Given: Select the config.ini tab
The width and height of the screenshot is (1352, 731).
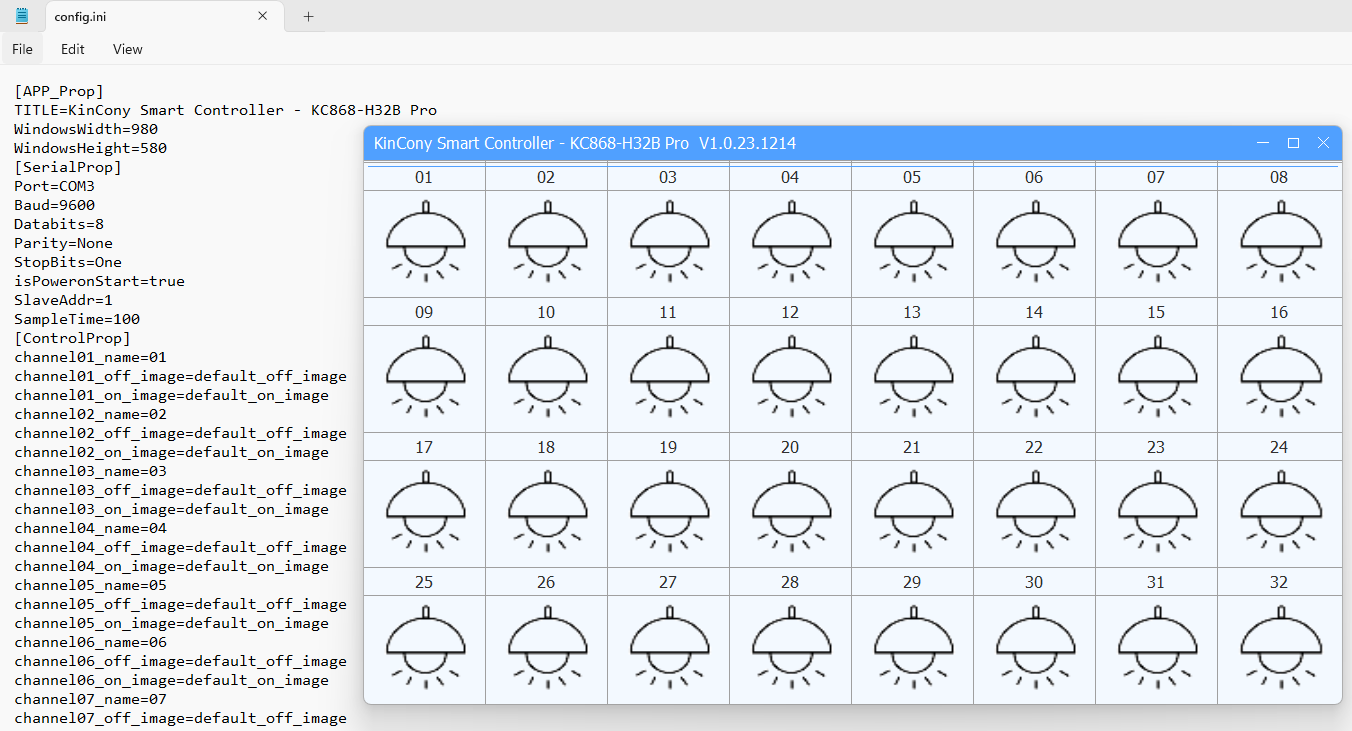Looking at the screenshot, I should [x=140, y=16].
